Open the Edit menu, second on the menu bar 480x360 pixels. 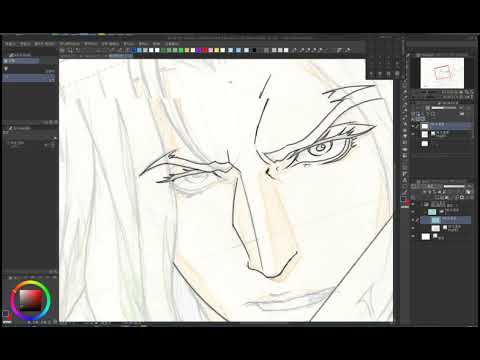click(x=26, y=44)
